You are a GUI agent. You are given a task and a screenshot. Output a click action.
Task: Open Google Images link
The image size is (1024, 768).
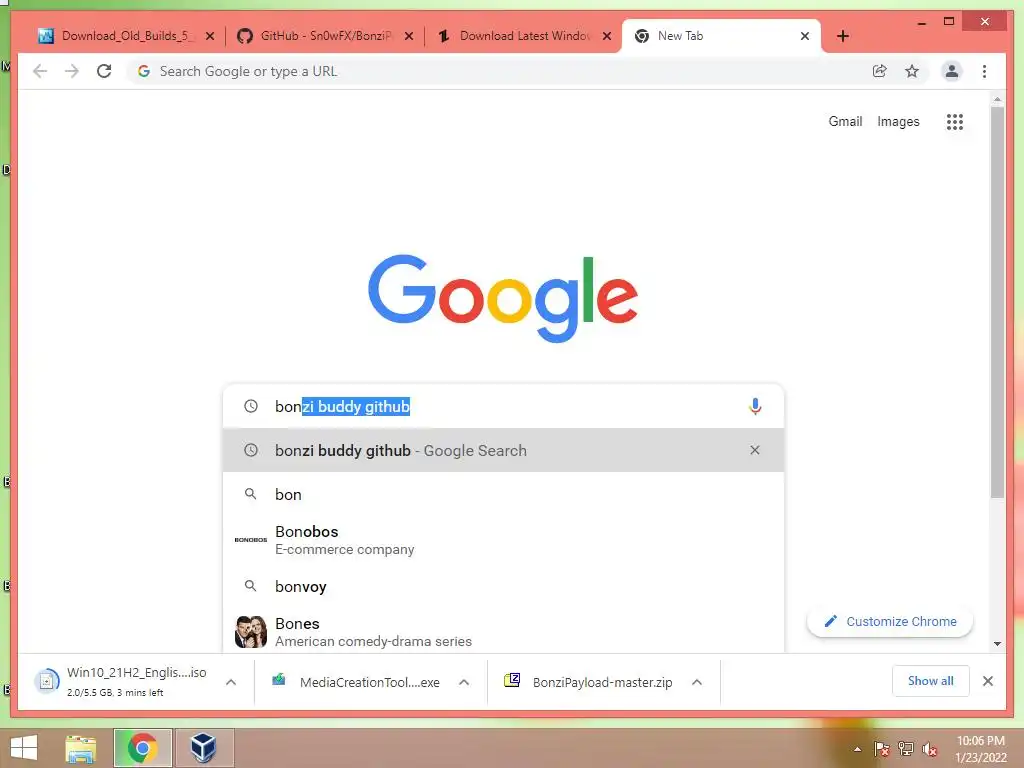(x=898, y=121)
